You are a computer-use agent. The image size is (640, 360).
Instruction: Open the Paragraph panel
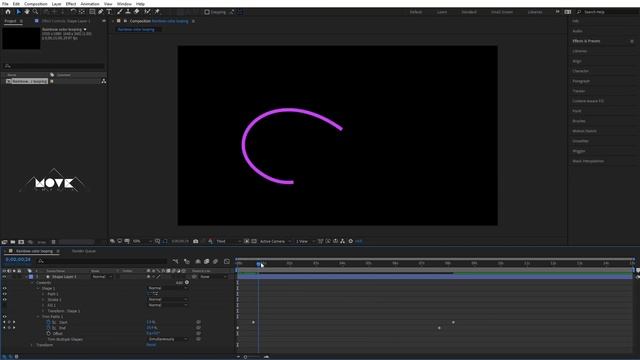(581, 81)
